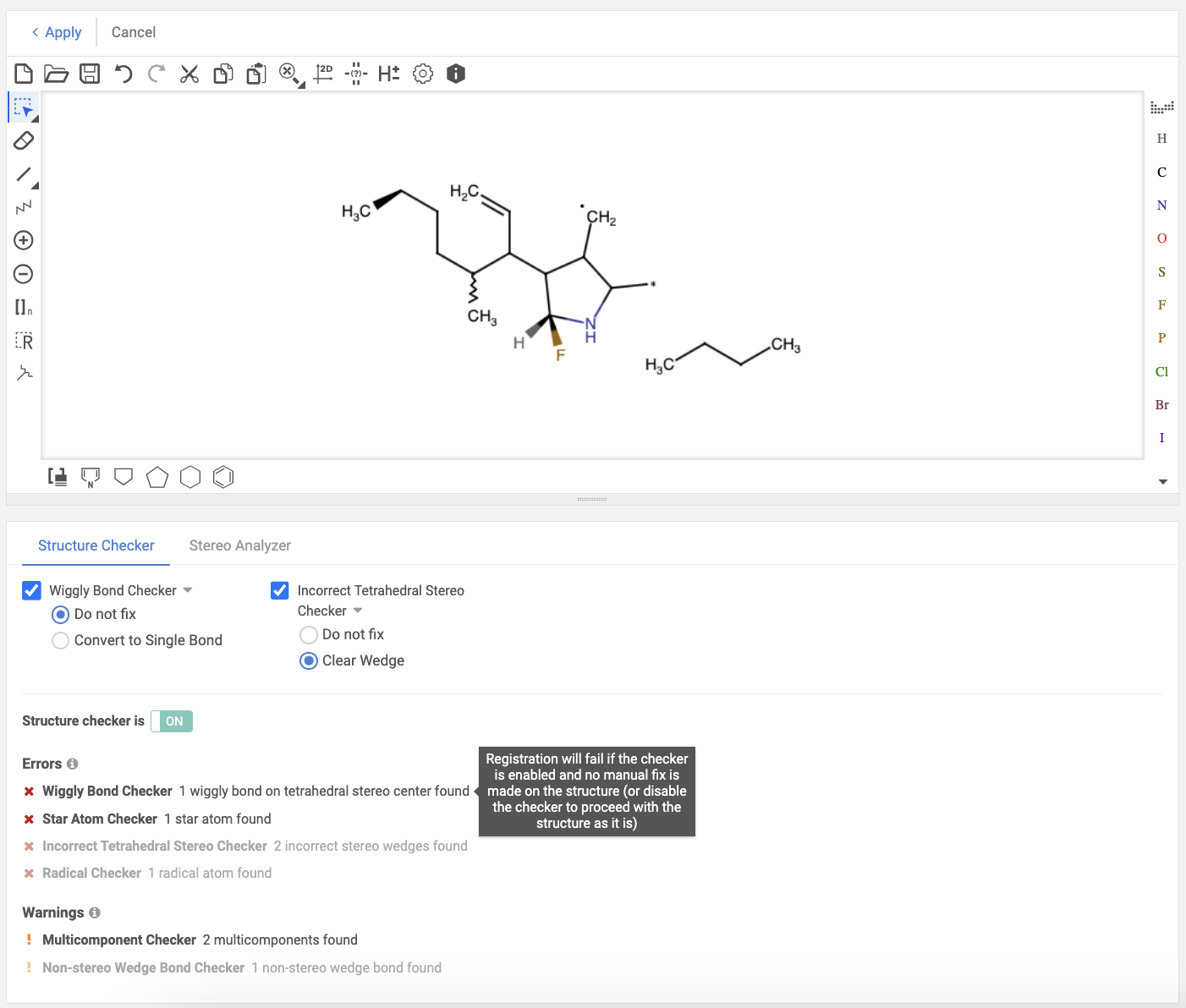Click the Undo arrow icon
1186x1008 pixels.
tap(124, 74)
